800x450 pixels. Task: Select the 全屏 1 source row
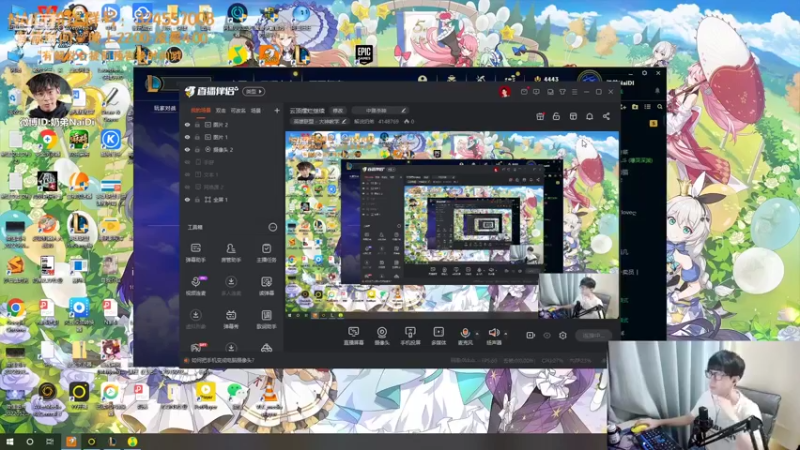tap(233, 200)
